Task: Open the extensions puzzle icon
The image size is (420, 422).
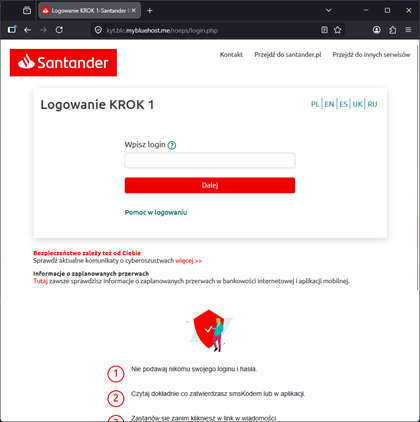Action: (393, 30)
